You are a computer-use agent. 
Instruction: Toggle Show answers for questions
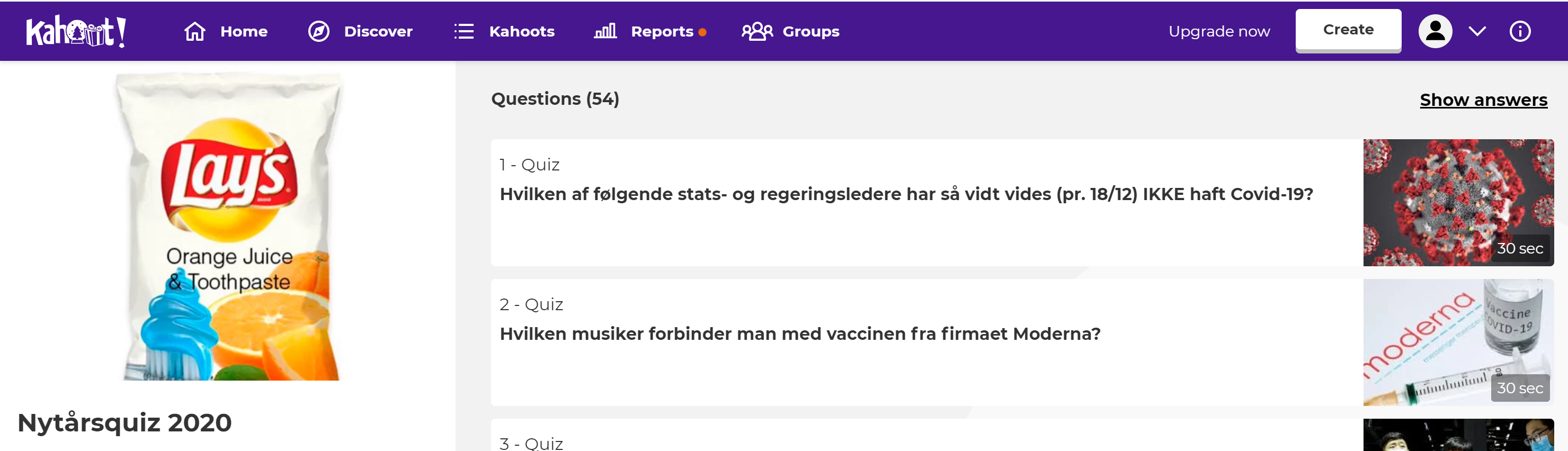[x=1483, y=100]
